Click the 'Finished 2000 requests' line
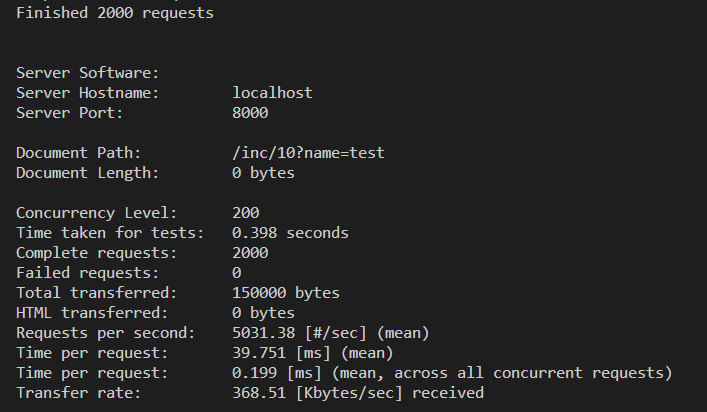707x412 pixels. pyautogui.click(x=115, y=13)
